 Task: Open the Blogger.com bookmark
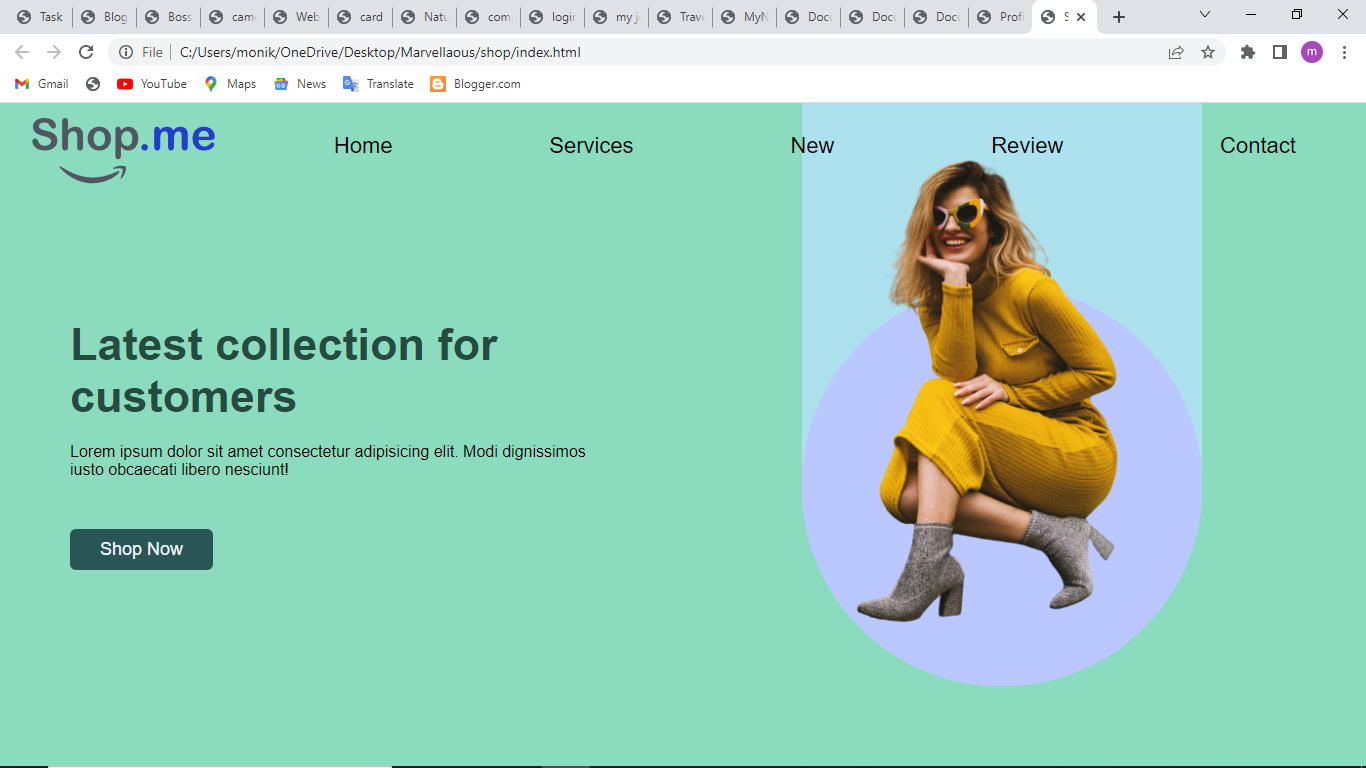[x=476, y=84]
